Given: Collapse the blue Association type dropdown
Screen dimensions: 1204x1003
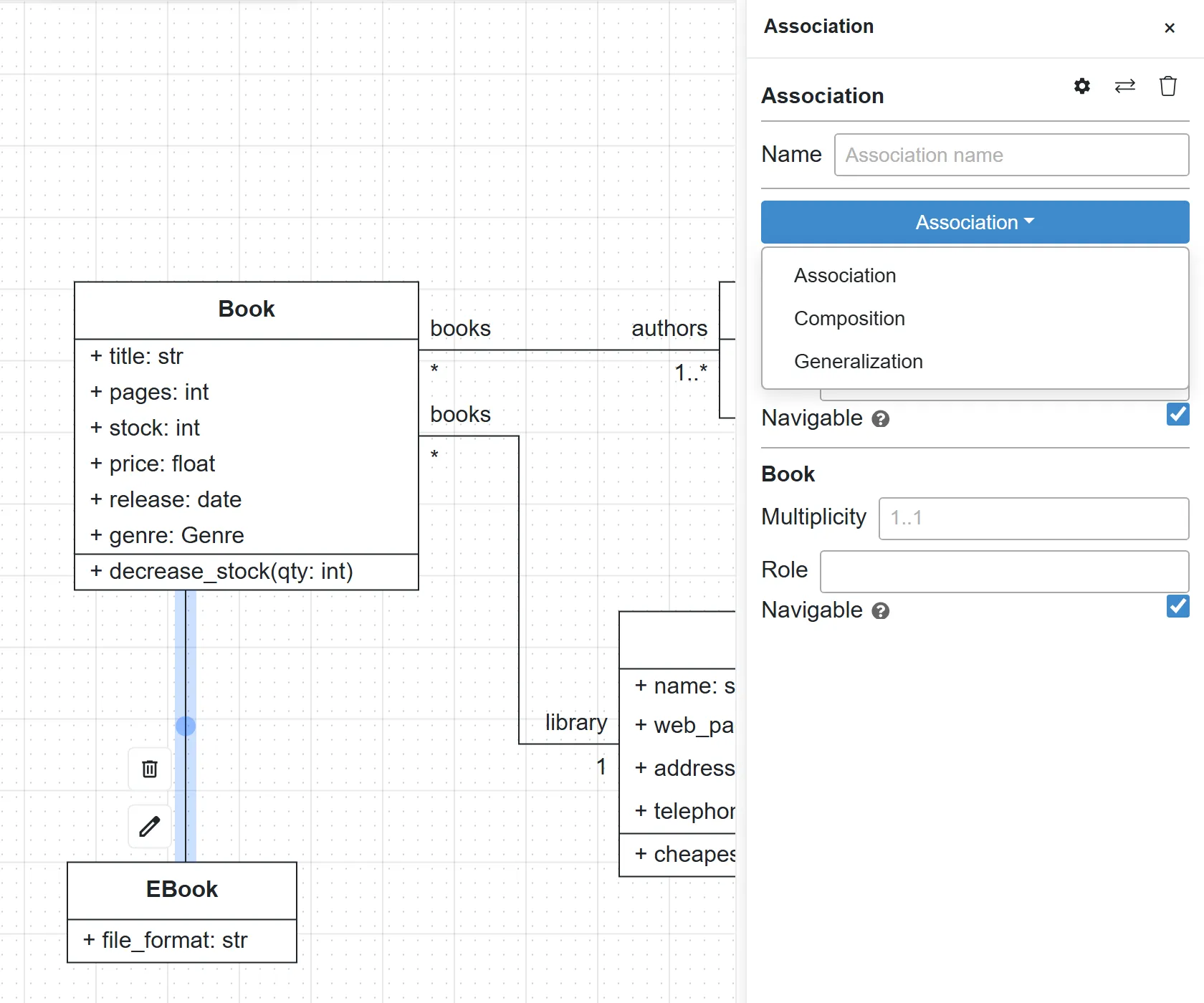Looking at the screenshot, I should (975, 222).
